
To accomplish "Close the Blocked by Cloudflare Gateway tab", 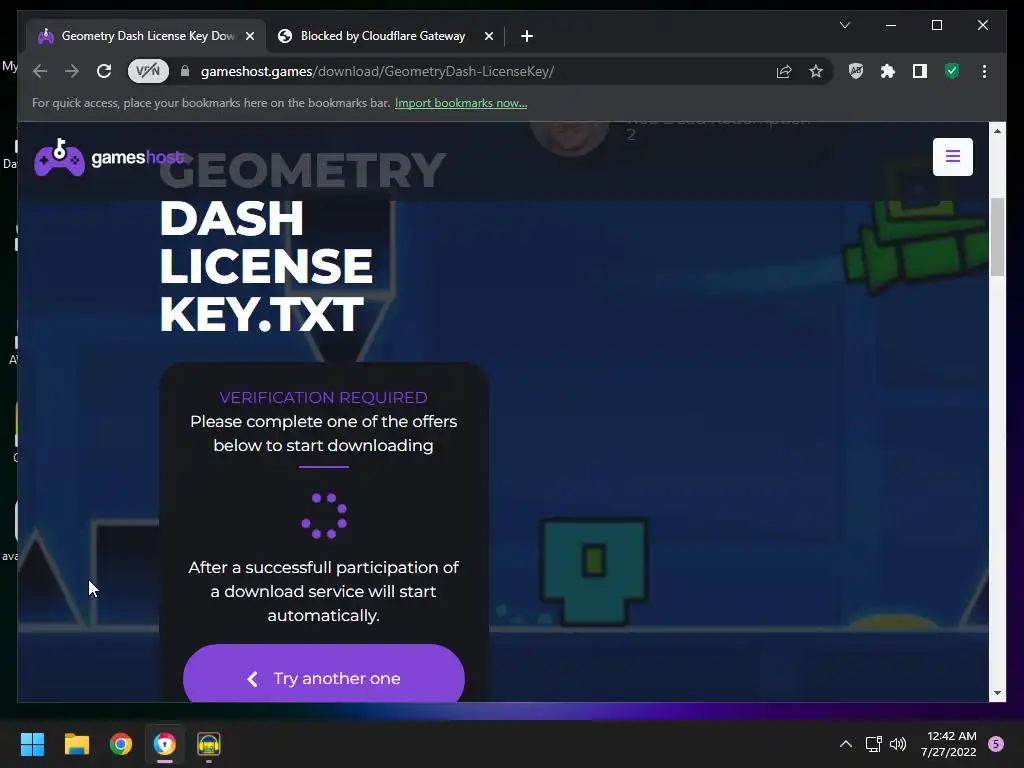I will click(x=488, y=36).
